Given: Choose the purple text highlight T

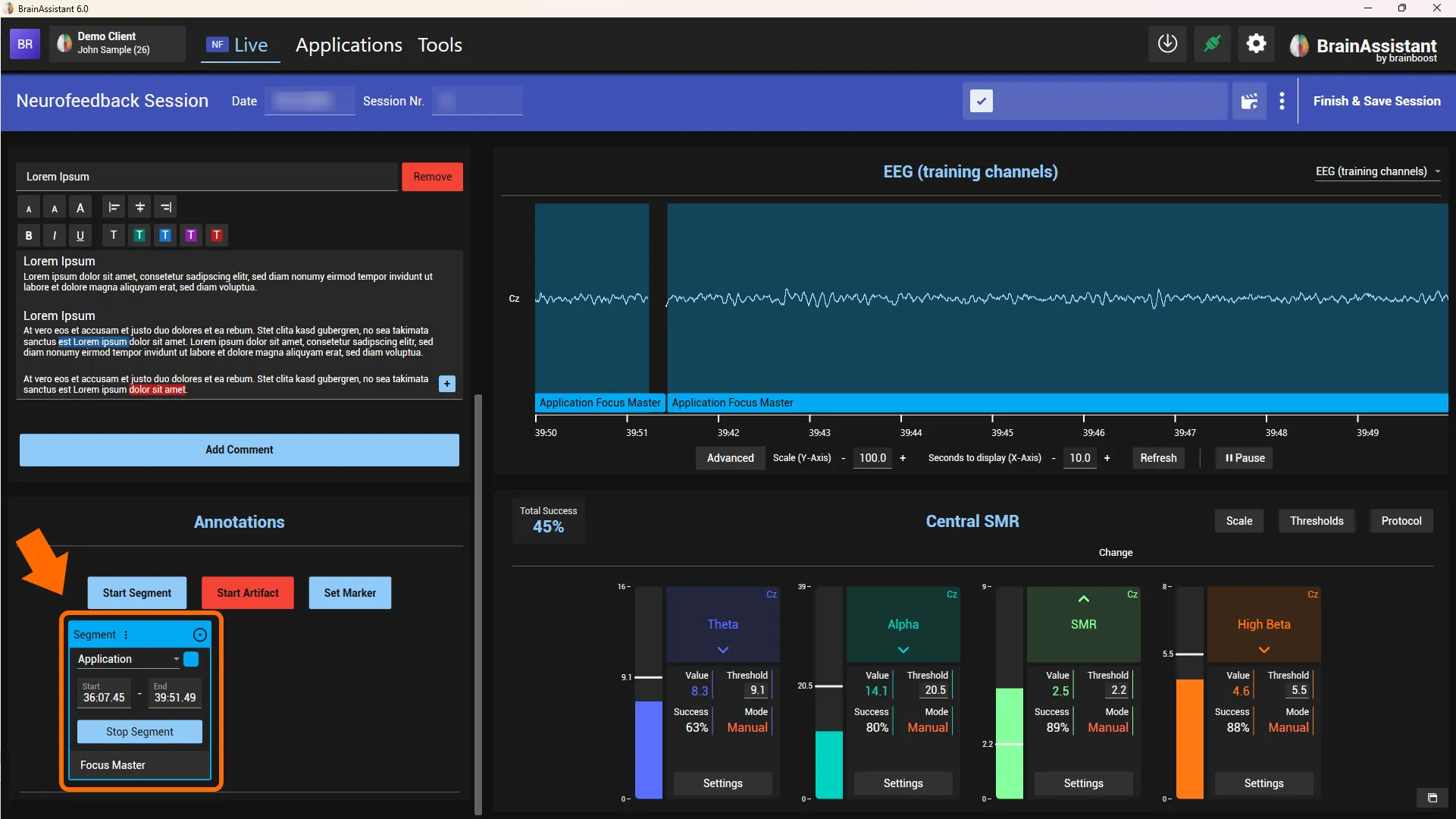Looking at the screenshot, I should click(191, 235).
